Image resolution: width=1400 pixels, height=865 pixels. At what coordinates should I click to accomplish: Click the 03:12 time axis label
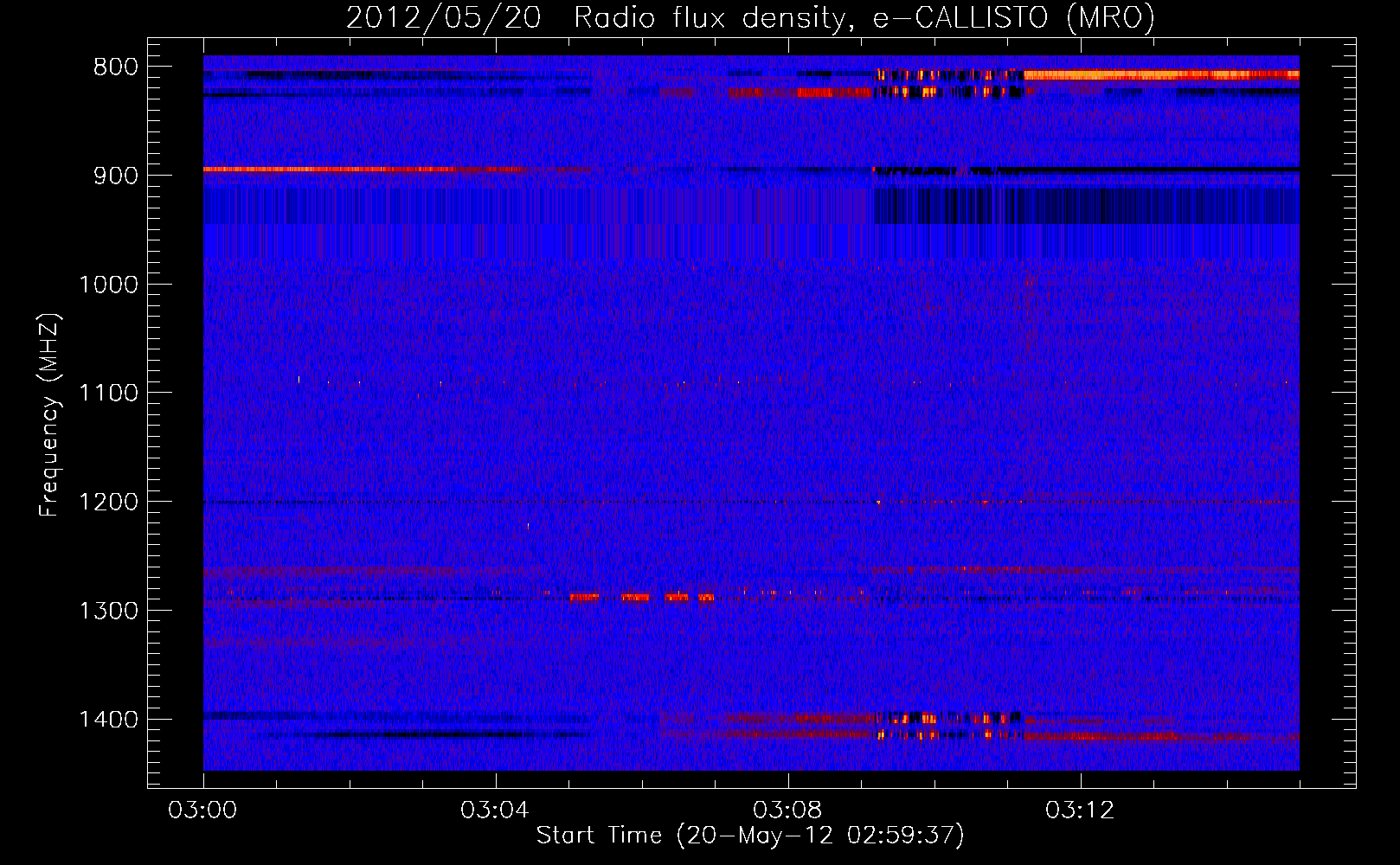[x=1080, y=811]
